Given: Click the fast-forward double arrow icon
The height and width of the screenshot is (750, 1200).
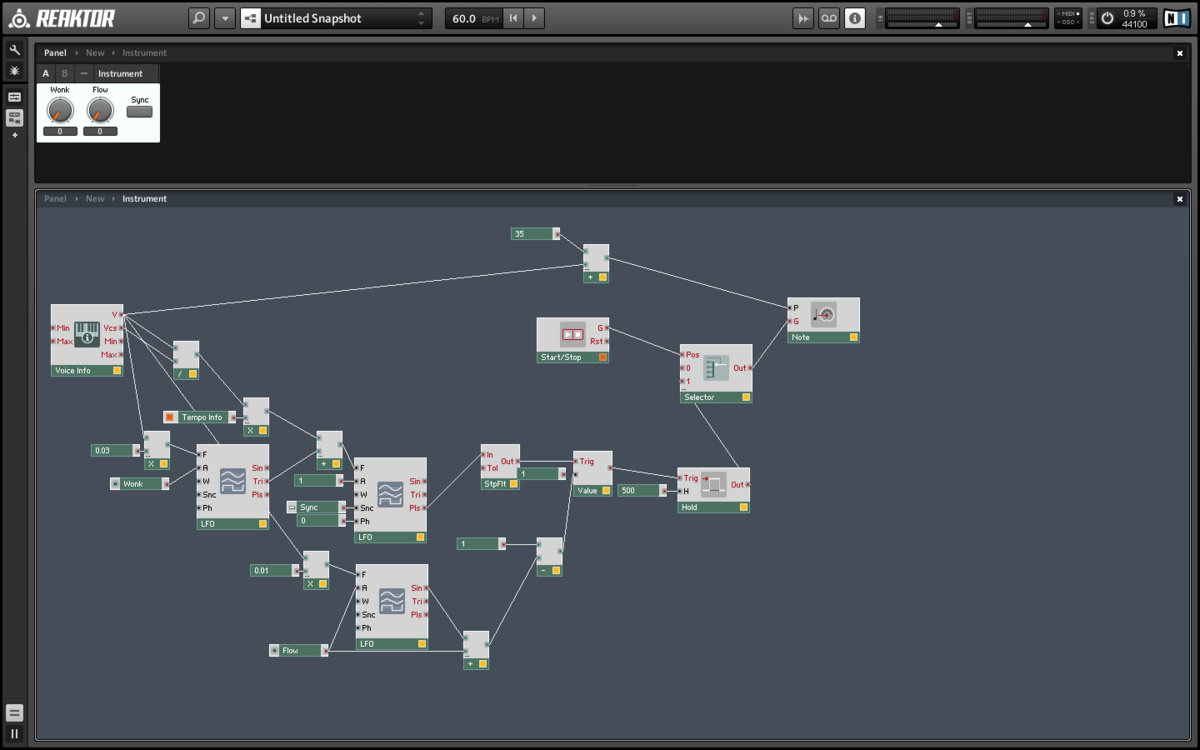Looking at the screenshot, I should point(803,18).
